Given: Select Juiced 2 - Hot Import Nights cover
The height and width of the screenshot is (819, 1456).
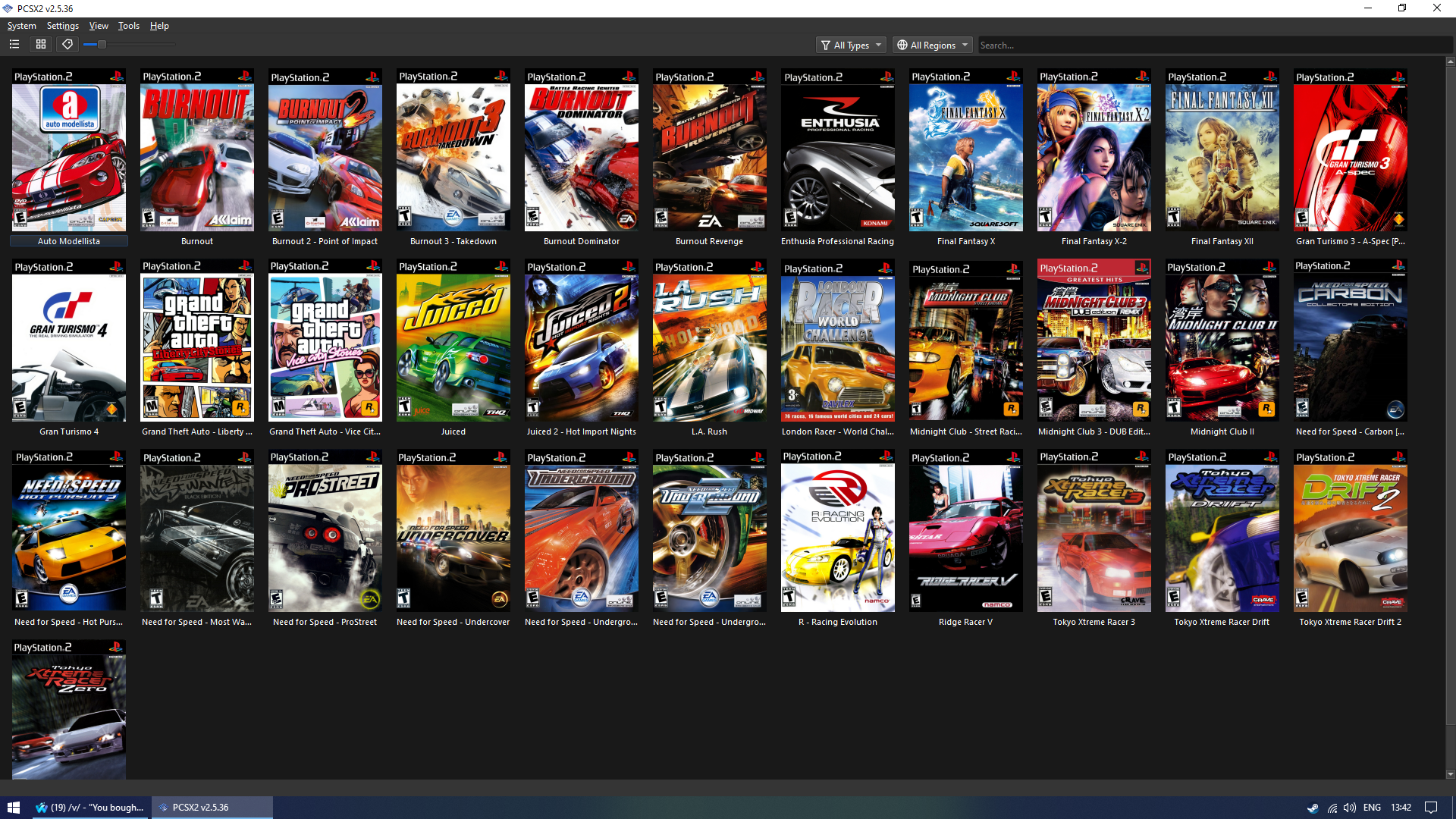Looking at the screenshot, I should (582, 340).
